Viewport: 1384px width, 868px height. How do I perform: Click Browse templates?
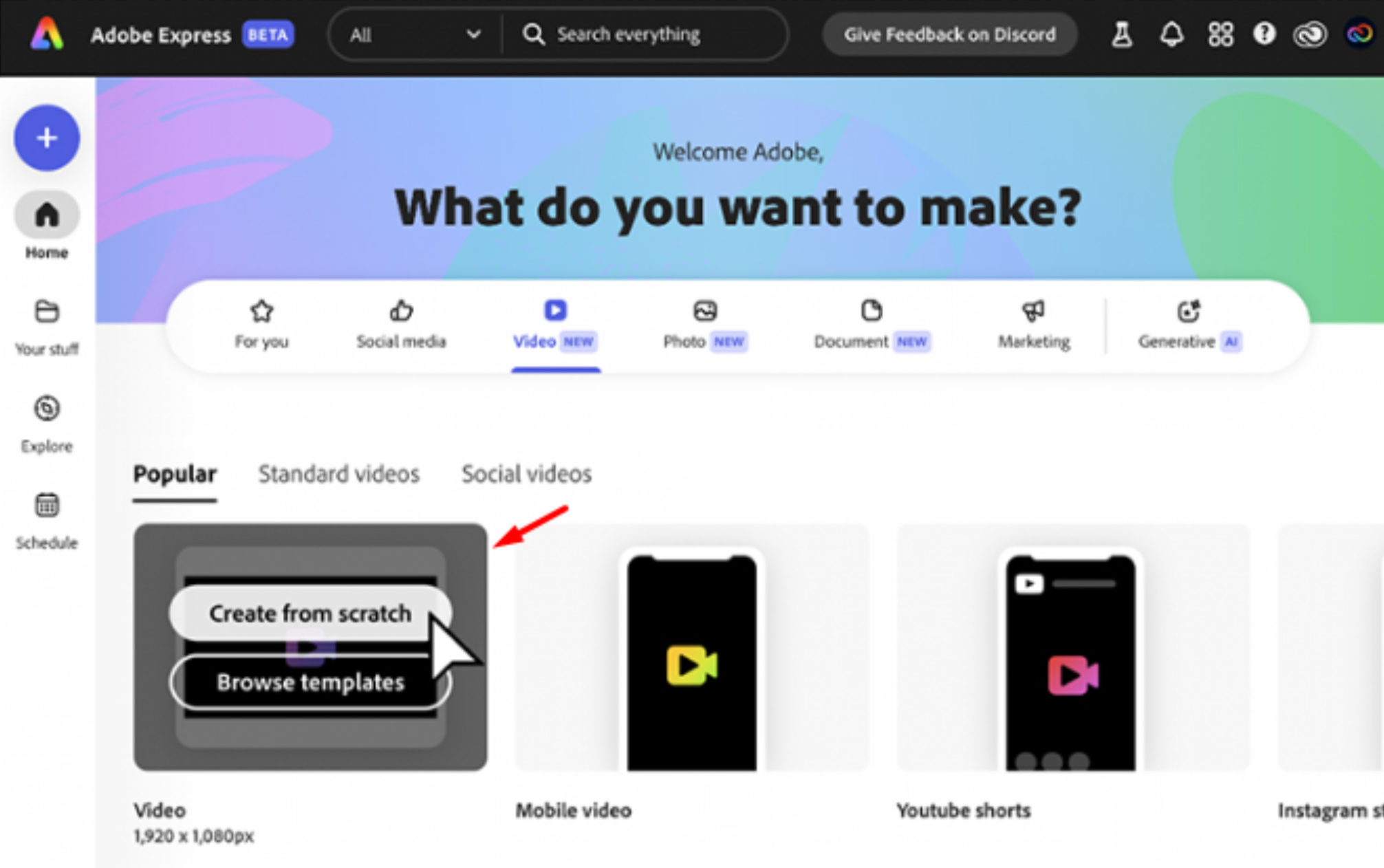point(310,682)
